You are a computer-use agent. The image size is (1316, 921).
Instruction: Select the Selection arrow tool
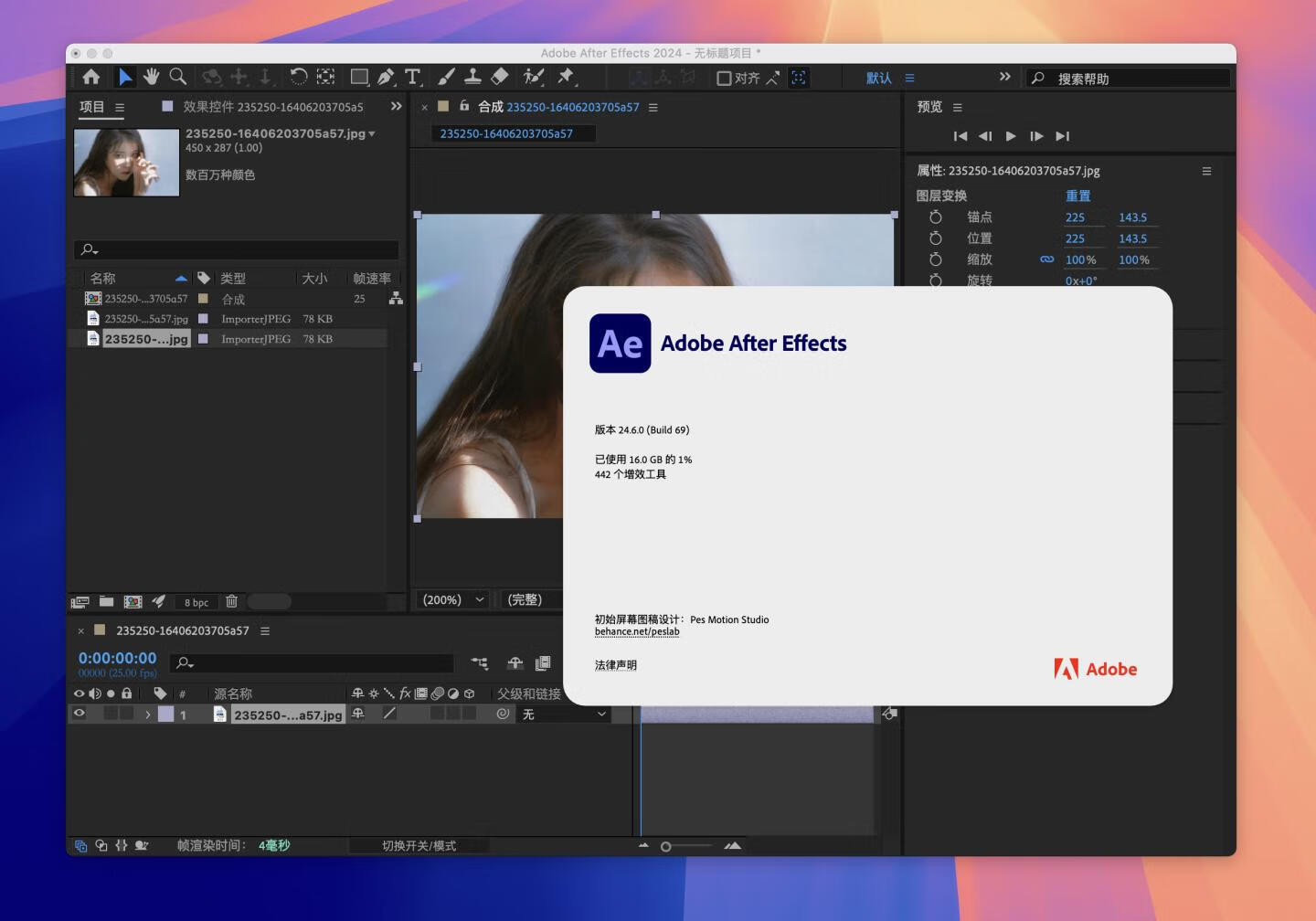125,78
